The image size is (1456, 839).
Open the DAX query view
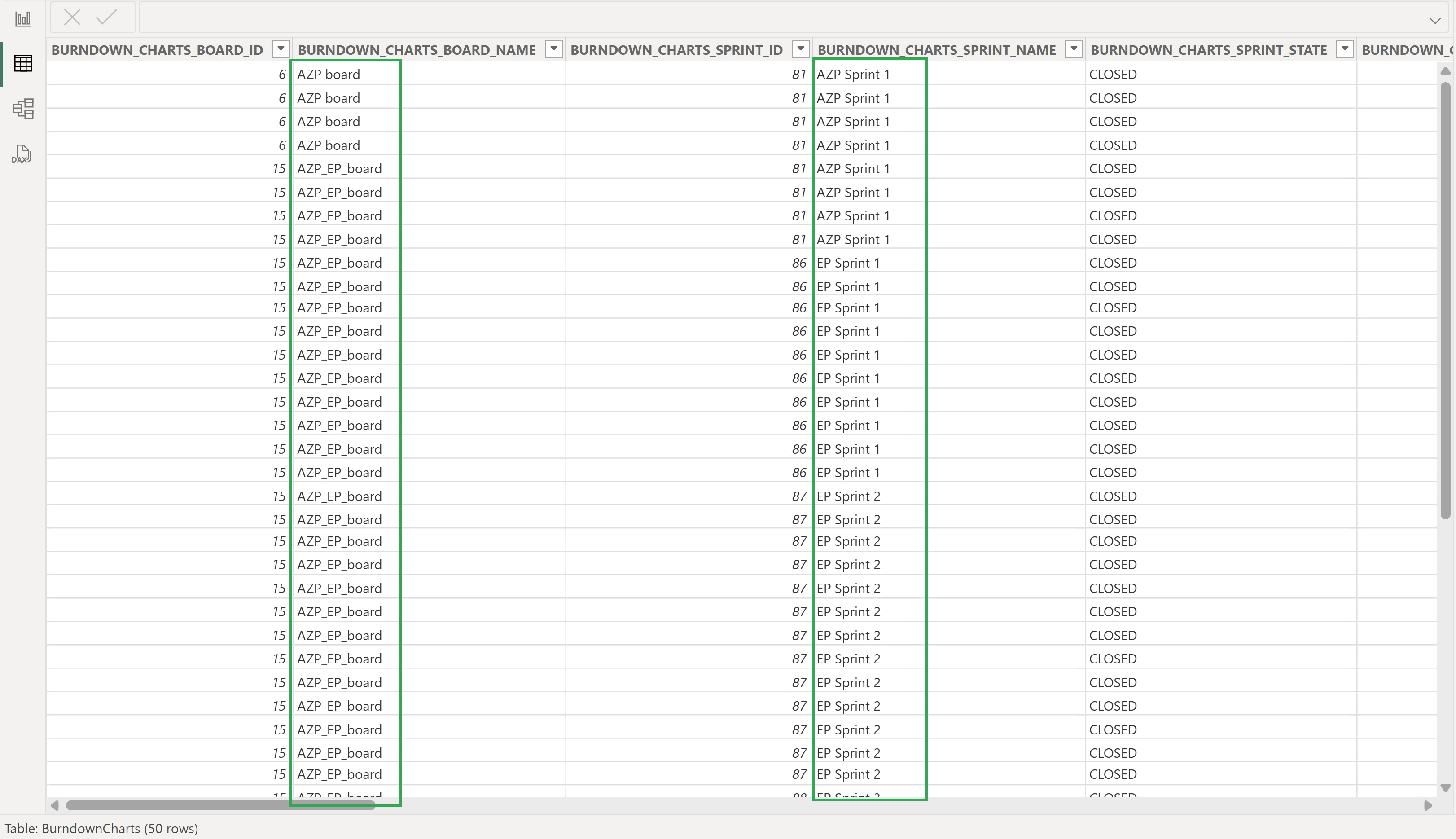[22, 153]
